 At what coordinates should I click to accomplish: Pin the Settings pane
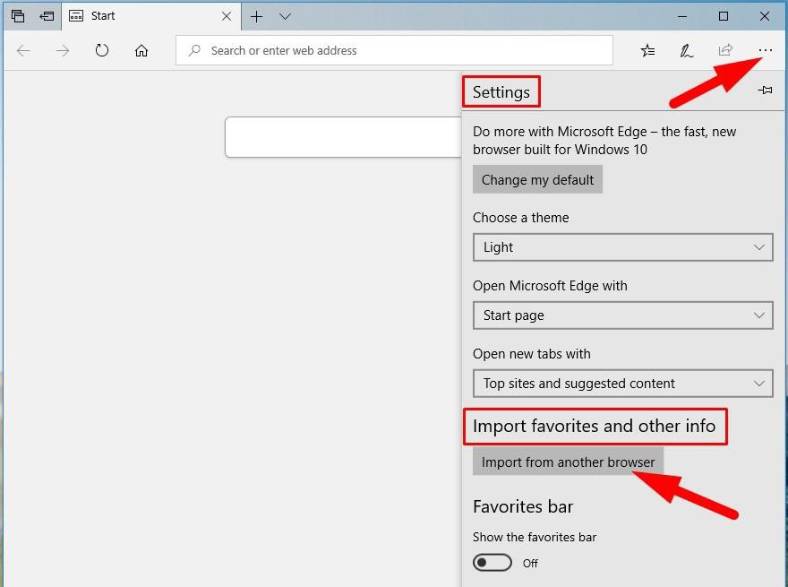tap(765, 90)
